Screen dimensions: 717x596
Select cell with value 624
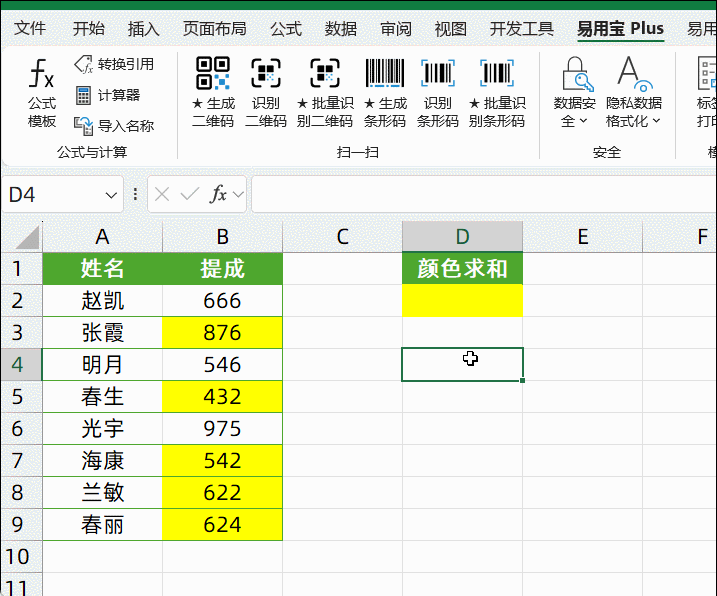click(222, 525)
